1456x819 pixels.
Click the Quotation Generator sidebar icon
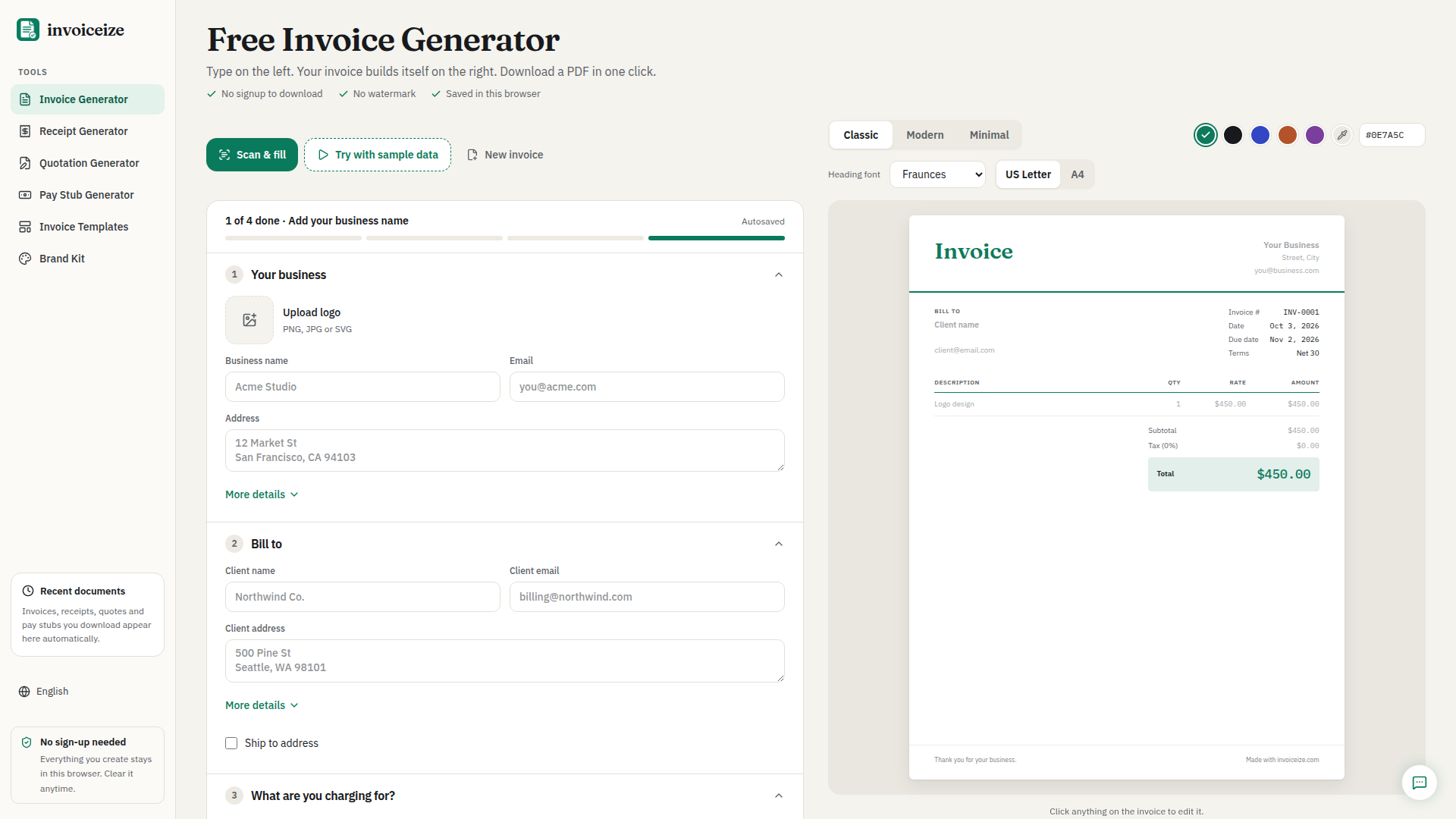(x=25, y=163)
